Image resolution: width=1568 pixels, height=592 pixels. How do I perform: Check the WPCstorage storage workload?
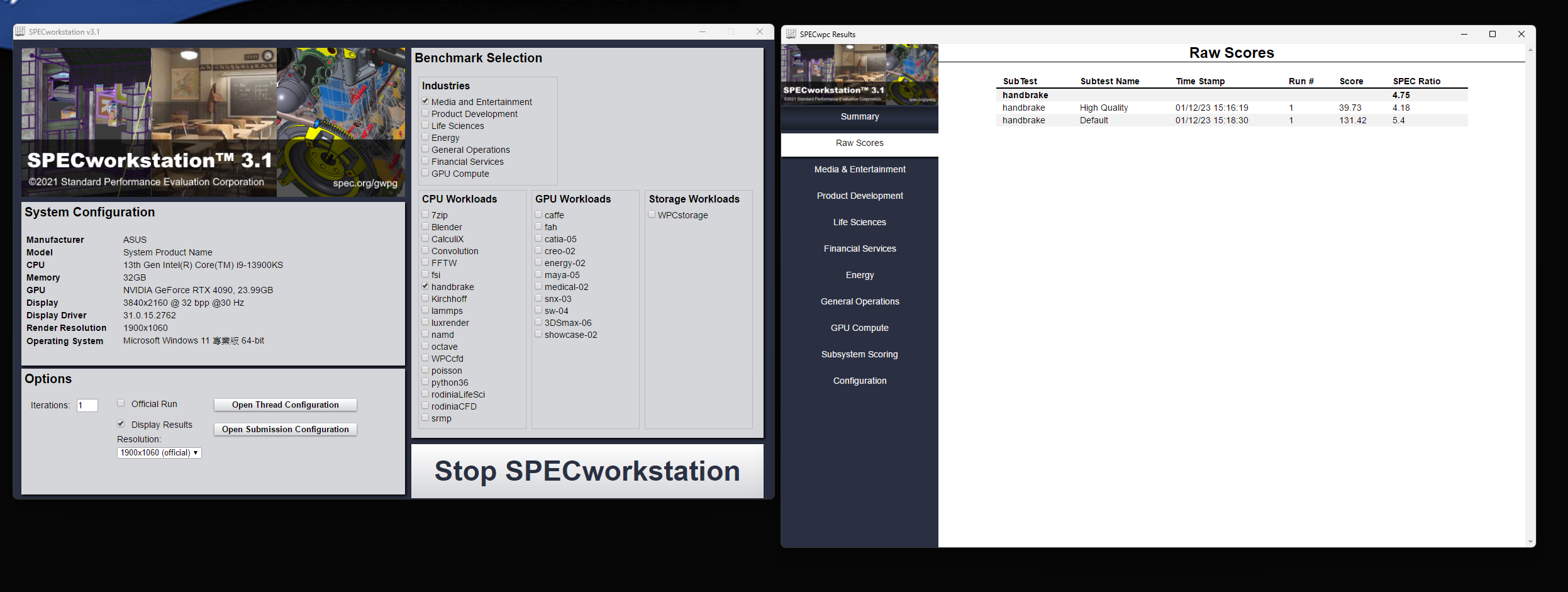[x=652, y=215]
